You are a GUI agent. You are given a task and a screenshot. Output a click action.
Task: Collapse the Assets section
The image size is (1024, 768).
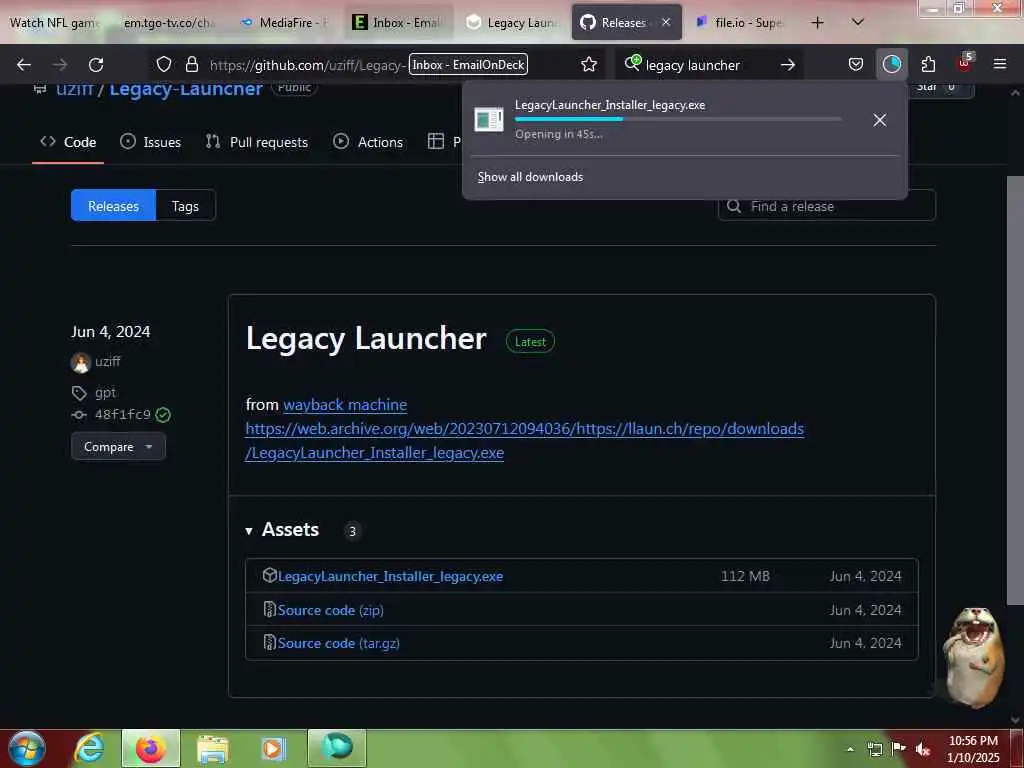[283, 530]
